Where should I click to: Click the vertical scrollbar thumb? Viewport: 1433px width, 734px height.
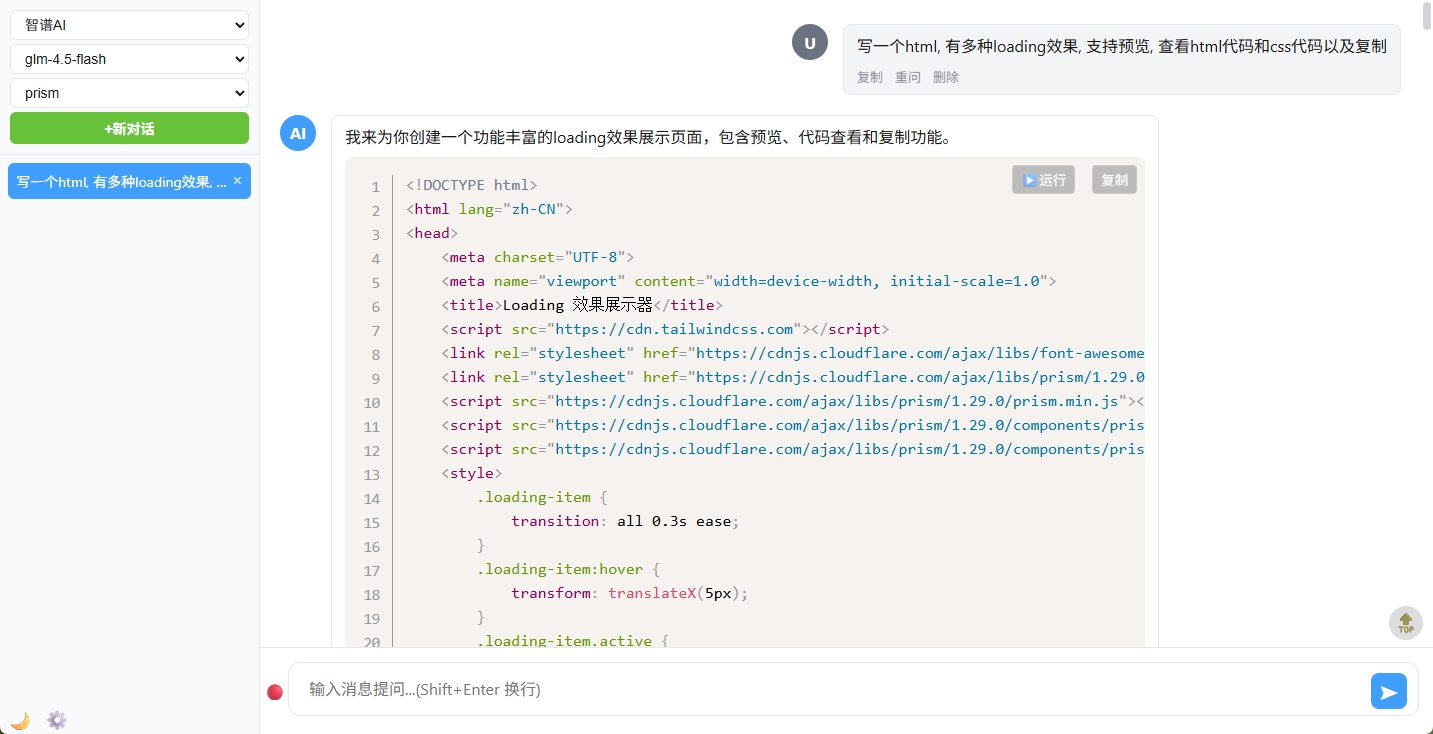click(x=1426, y=18)
